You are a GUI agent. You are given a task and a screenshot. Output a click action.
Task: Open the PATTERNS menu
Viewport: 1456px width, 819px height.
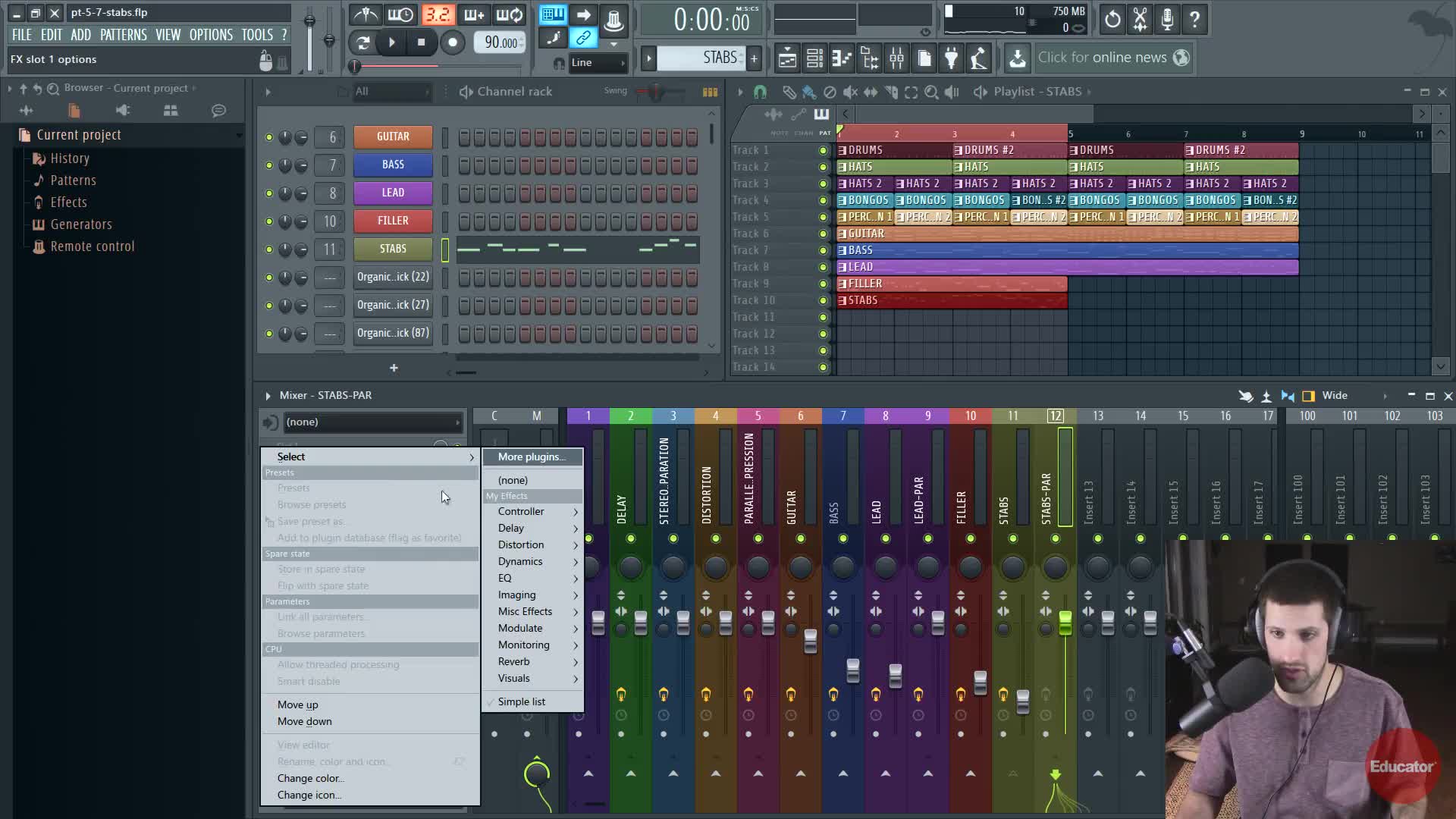(123, 35)
